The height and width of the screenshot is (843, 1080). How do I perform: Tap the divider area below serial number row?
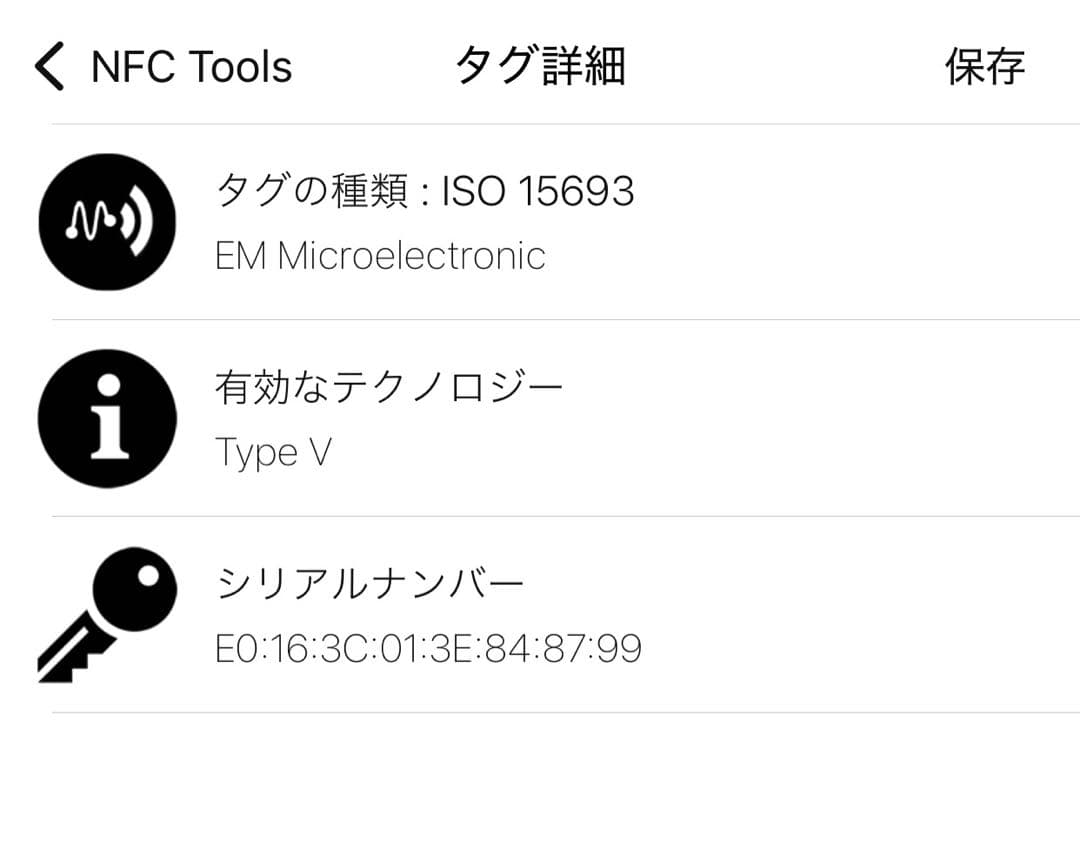(x=540, y=712)
